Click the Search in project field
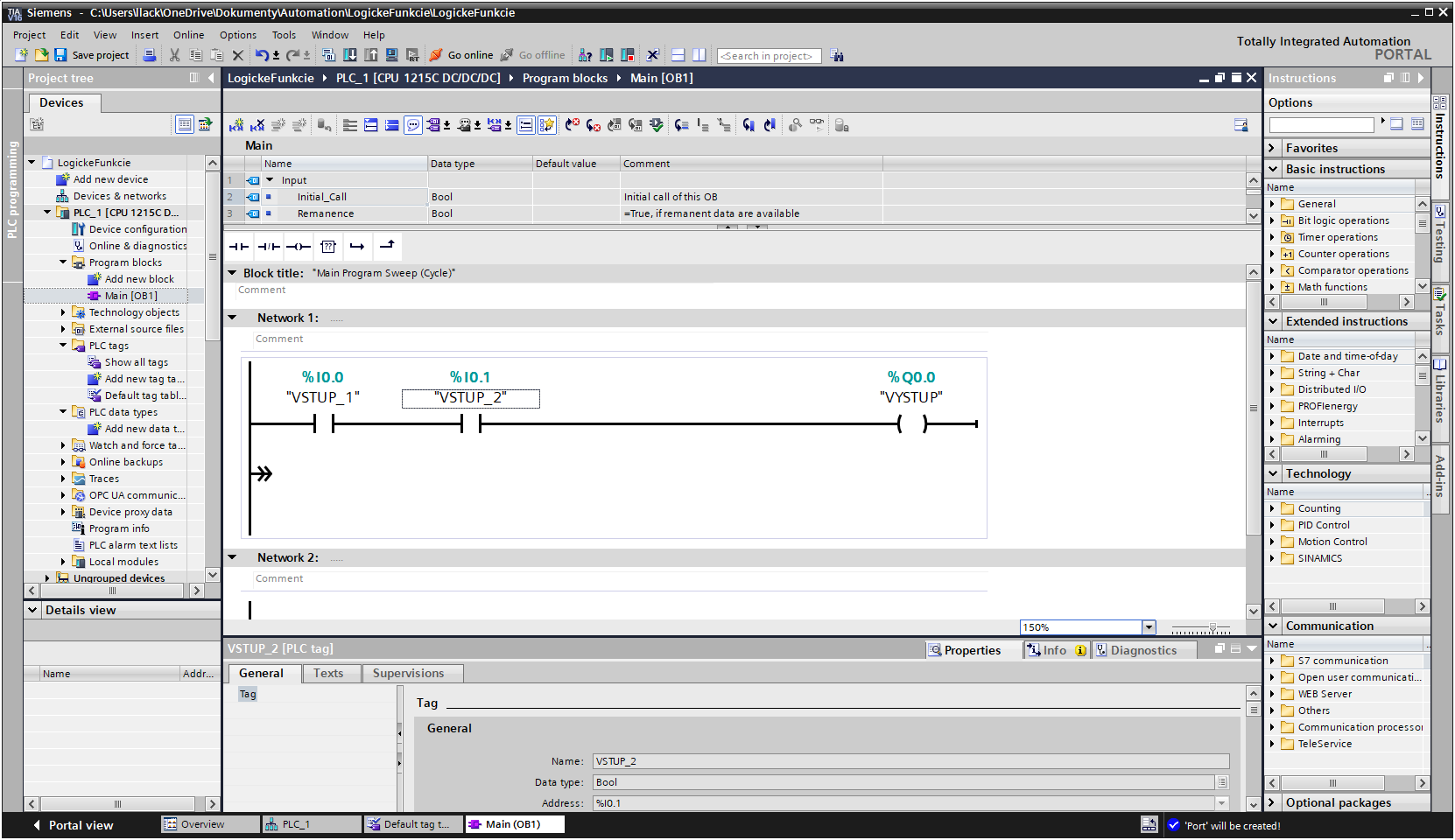Viewport: 1455px width, 840px height. [769, 56]
